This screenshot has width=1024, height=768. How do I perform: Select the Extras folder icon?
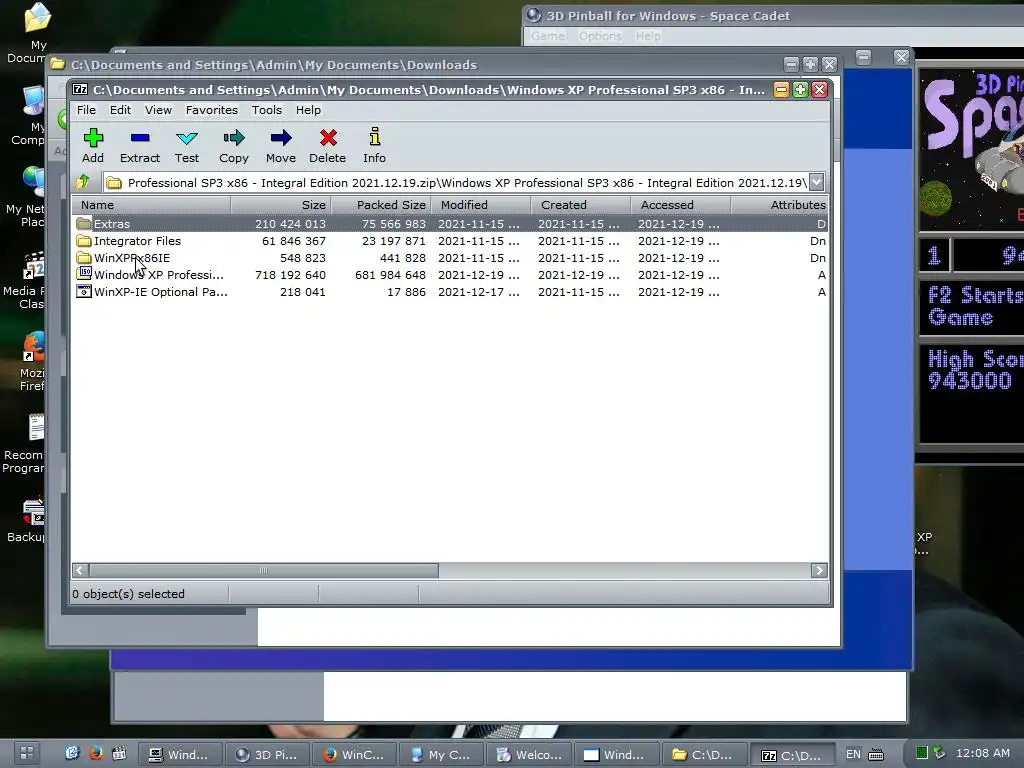point(84,223)
